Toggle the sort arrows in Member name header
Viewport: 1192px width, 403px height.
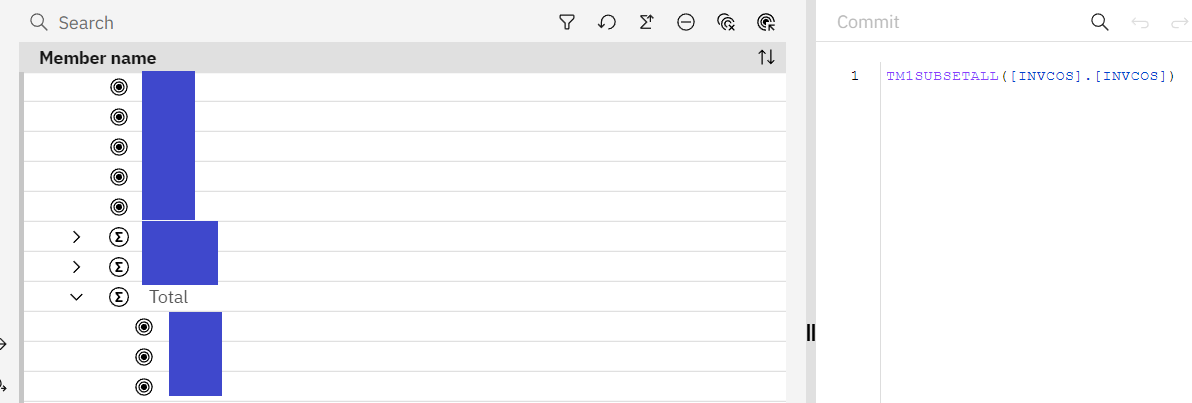pyautogui.click(x=766, y=58)
